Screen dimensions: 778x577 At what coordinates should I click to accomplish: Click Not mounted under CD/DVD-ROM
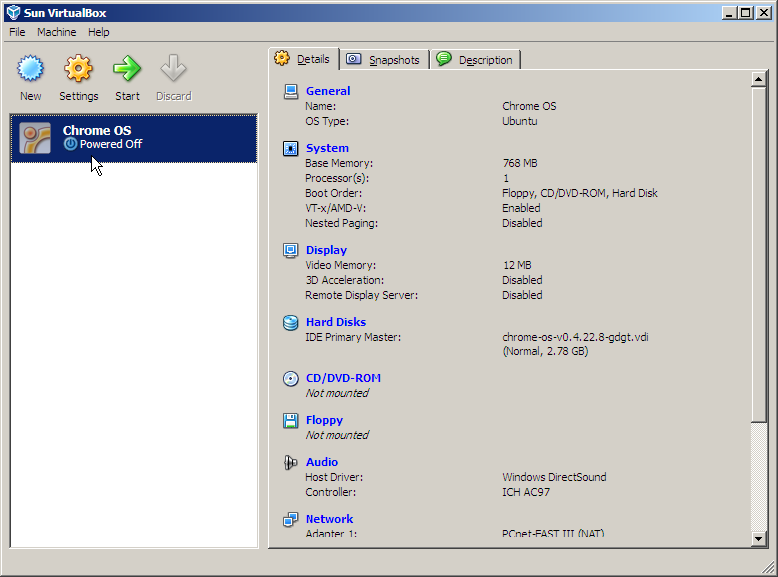337,393
